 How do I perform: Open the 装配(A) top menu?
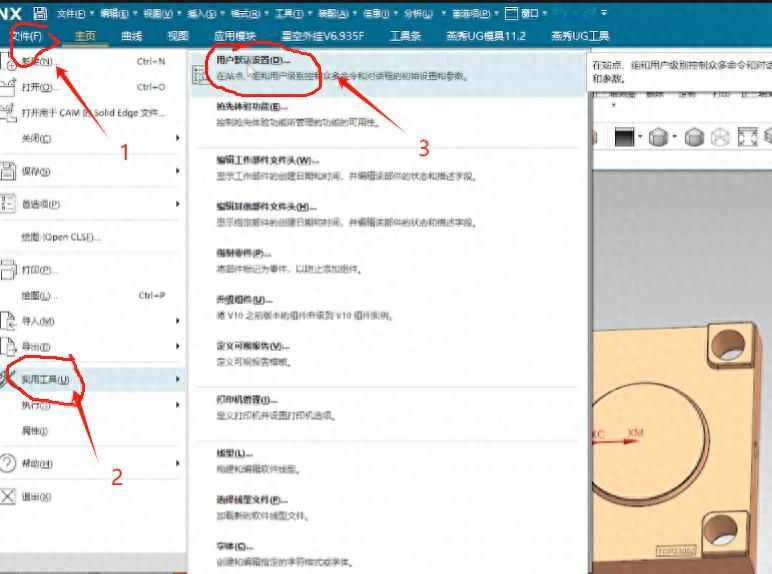(x=332, y=14)
